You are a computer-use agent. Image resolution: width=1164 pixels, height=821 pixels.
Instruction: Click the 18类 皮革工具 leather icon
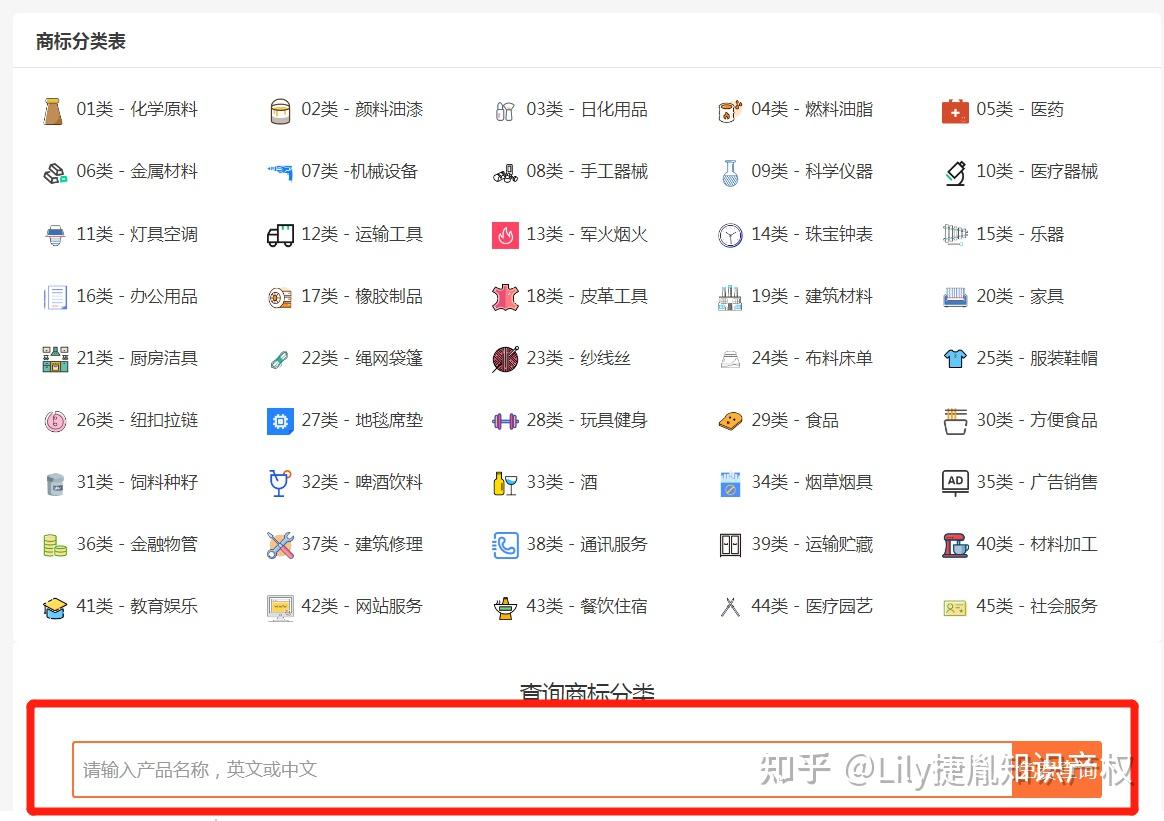[505, 296]
